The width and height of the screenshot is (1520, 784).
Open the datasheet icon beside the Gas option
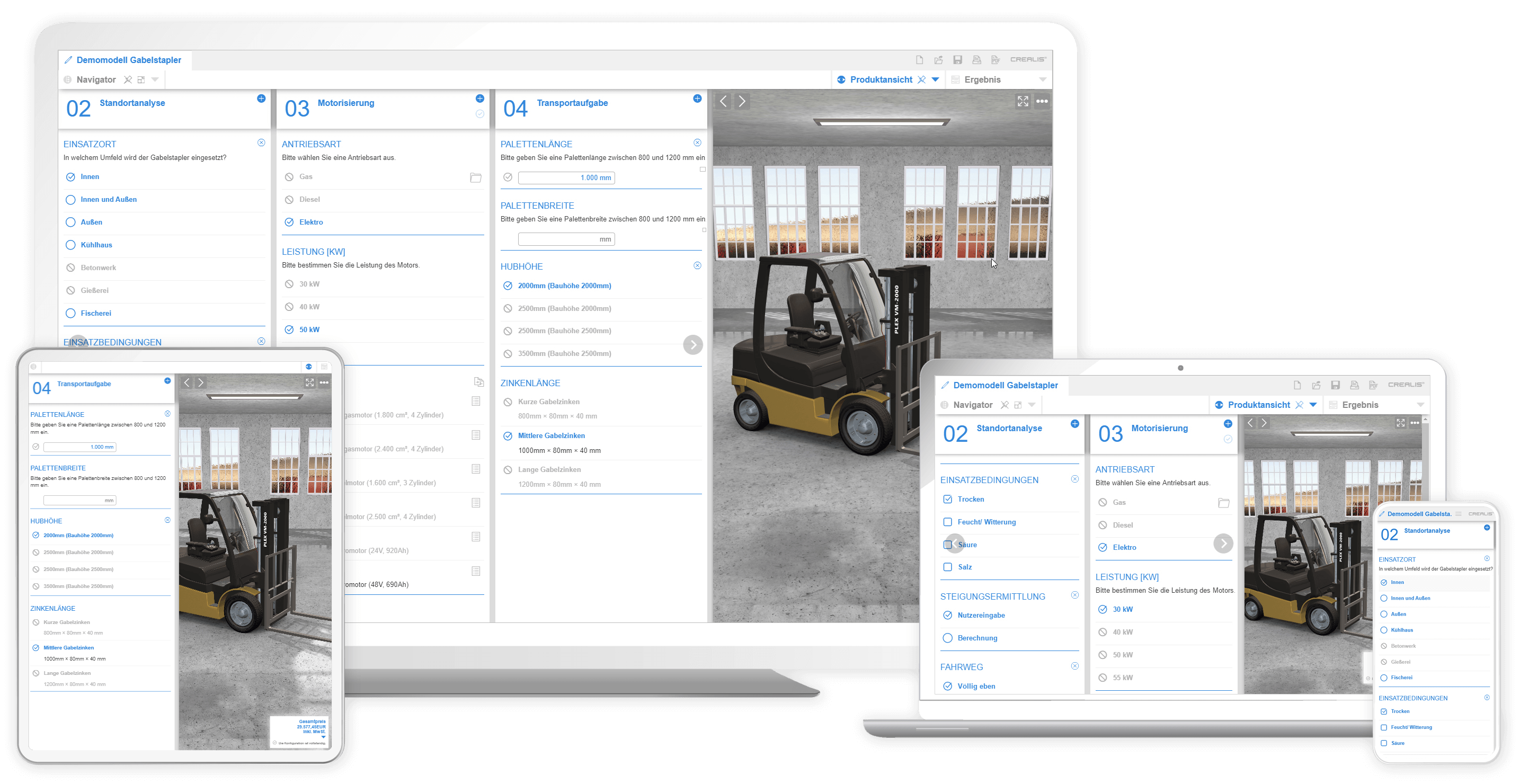[476, 177]
